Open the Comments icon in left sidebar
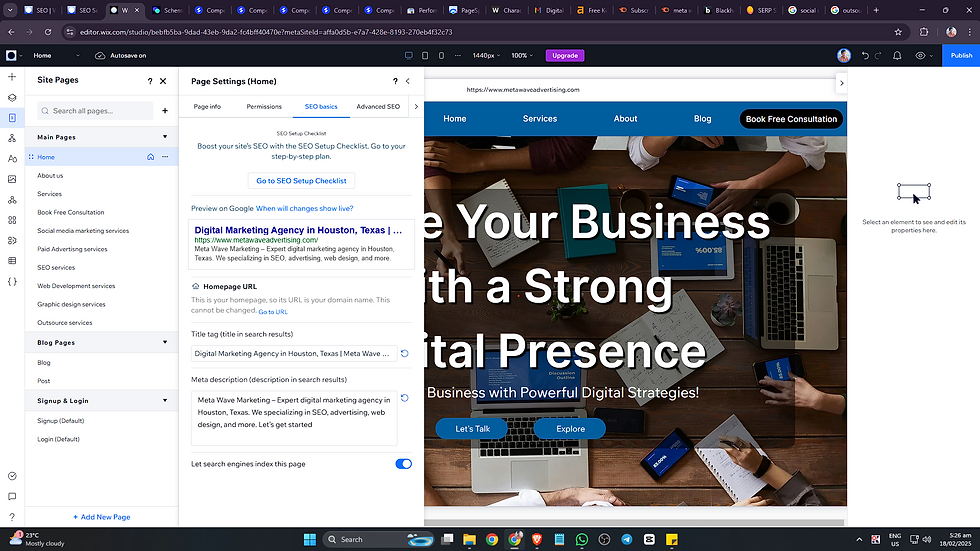This screenshot has height=551, width=980. [x=12, y=497]
